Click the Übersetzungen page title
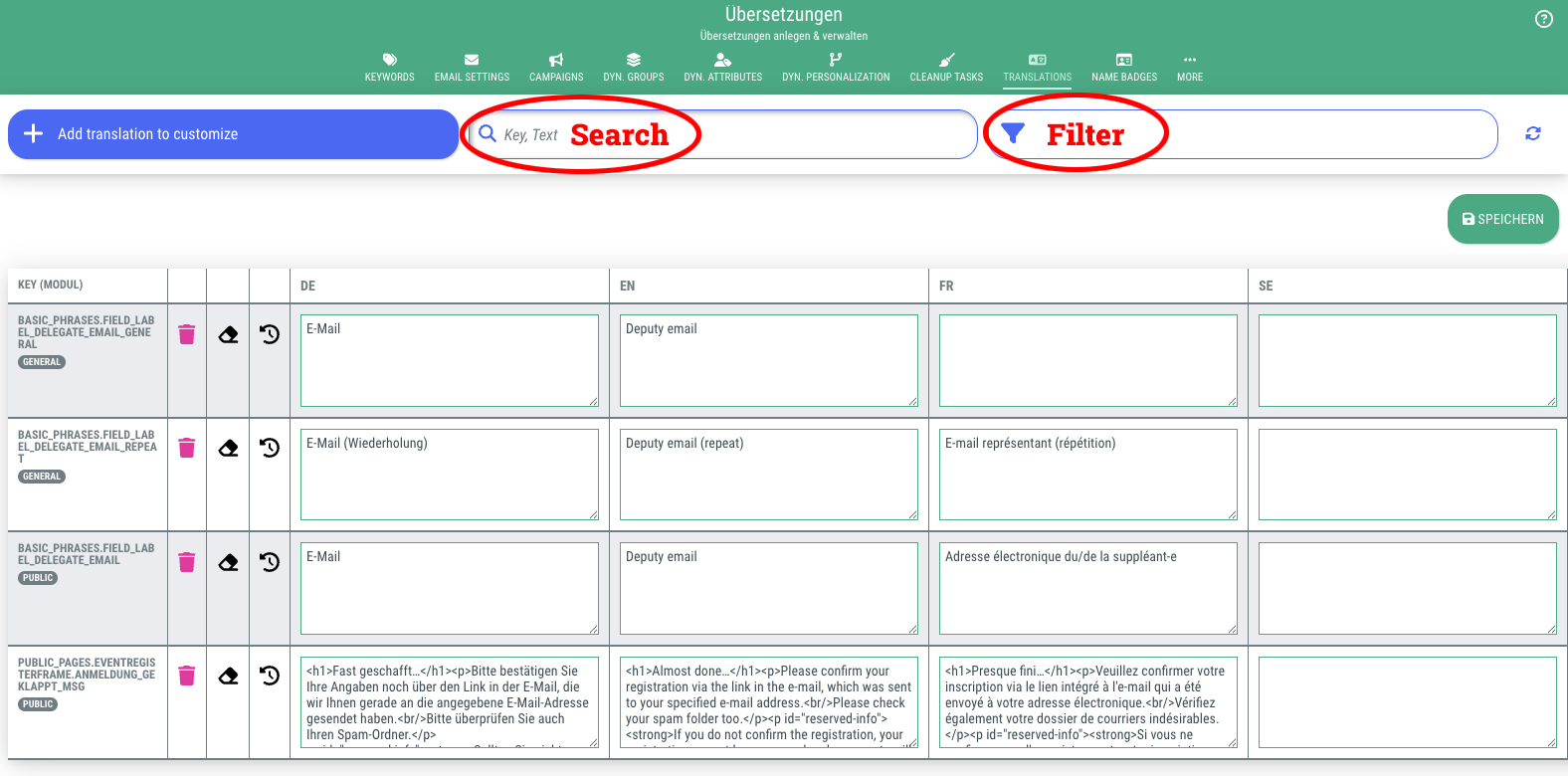1568x776 pixels. pos(784,15)
